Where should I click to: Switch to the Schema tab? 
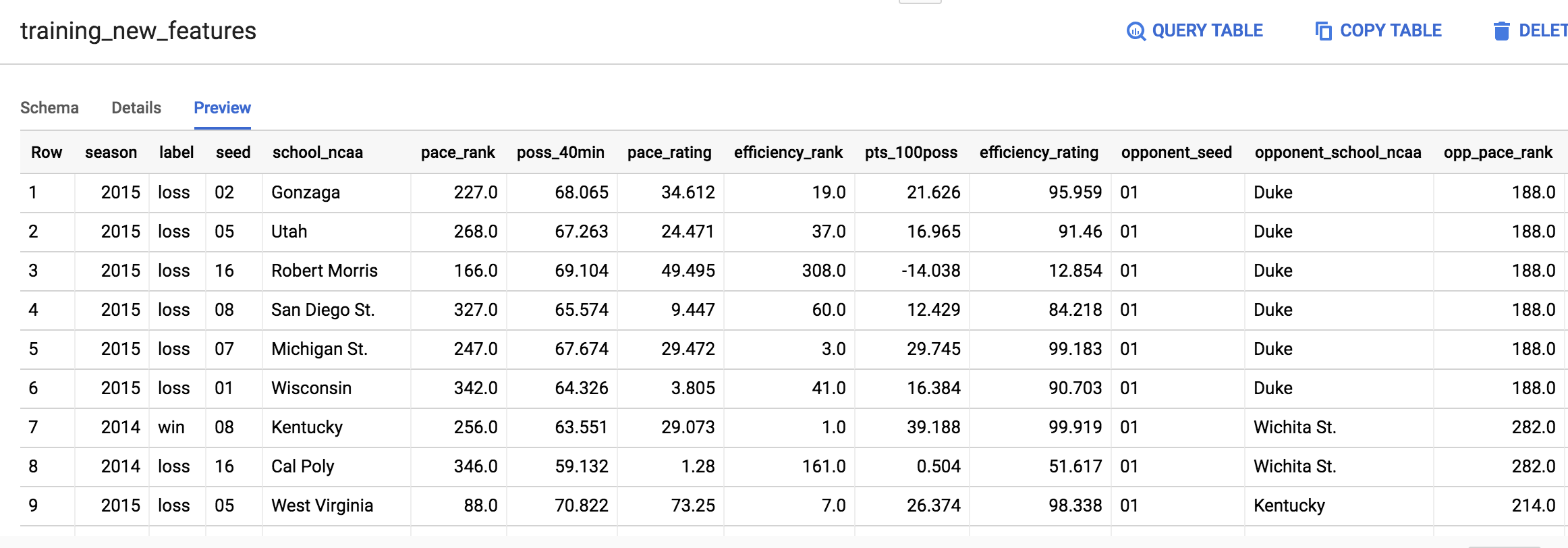coord(49,108)
